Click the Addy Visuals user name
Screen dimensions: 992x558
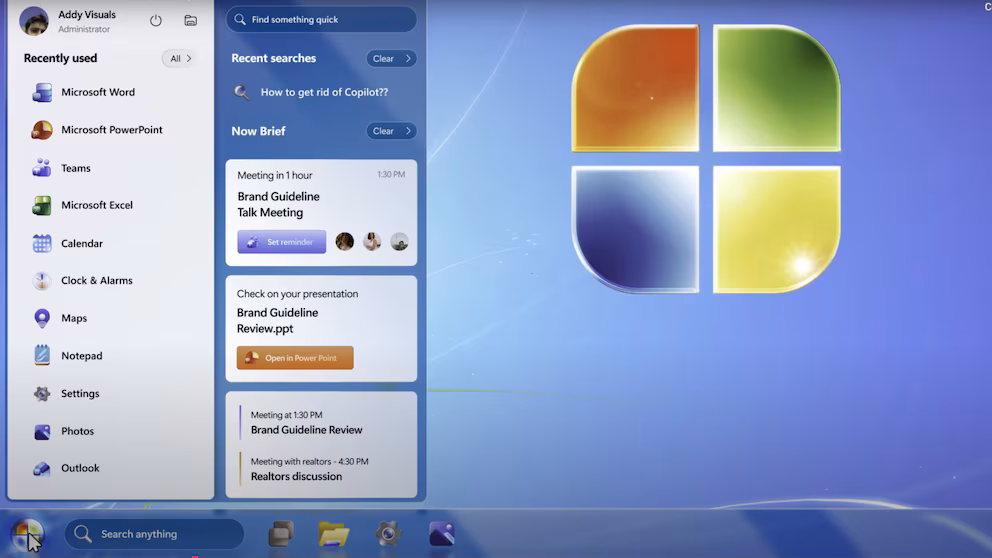87,15
